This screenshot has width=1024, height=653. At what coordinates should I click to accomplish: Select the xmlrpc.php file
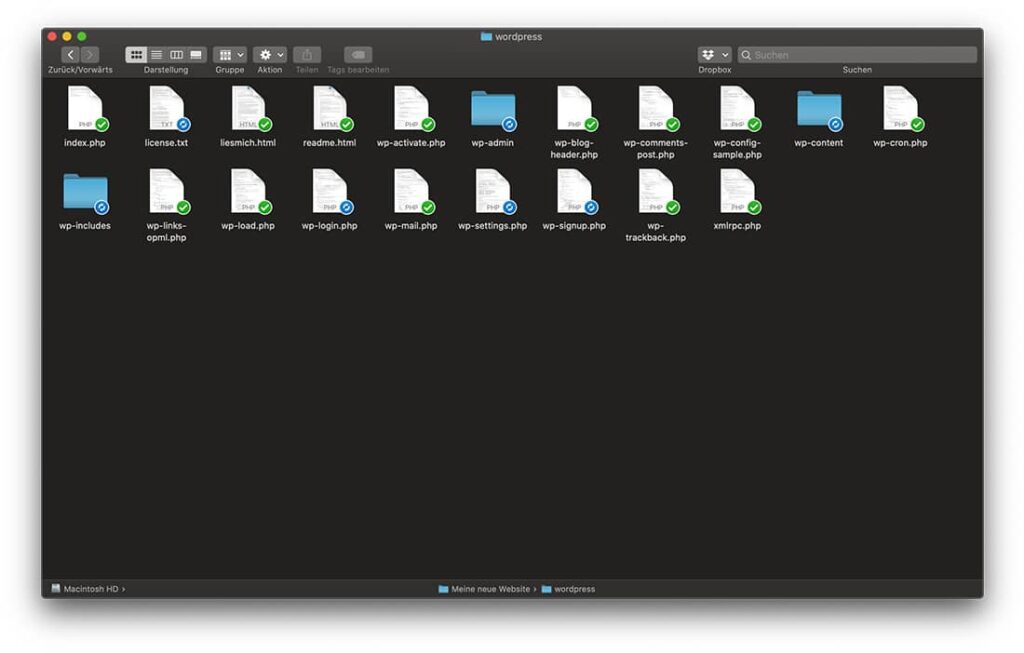click(737, 197)
